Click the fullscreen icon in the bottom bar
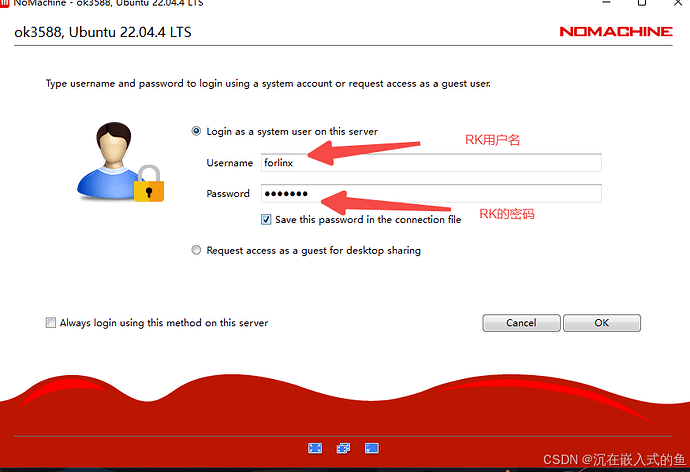Screen dimensions: 690x472 [315, 448]
